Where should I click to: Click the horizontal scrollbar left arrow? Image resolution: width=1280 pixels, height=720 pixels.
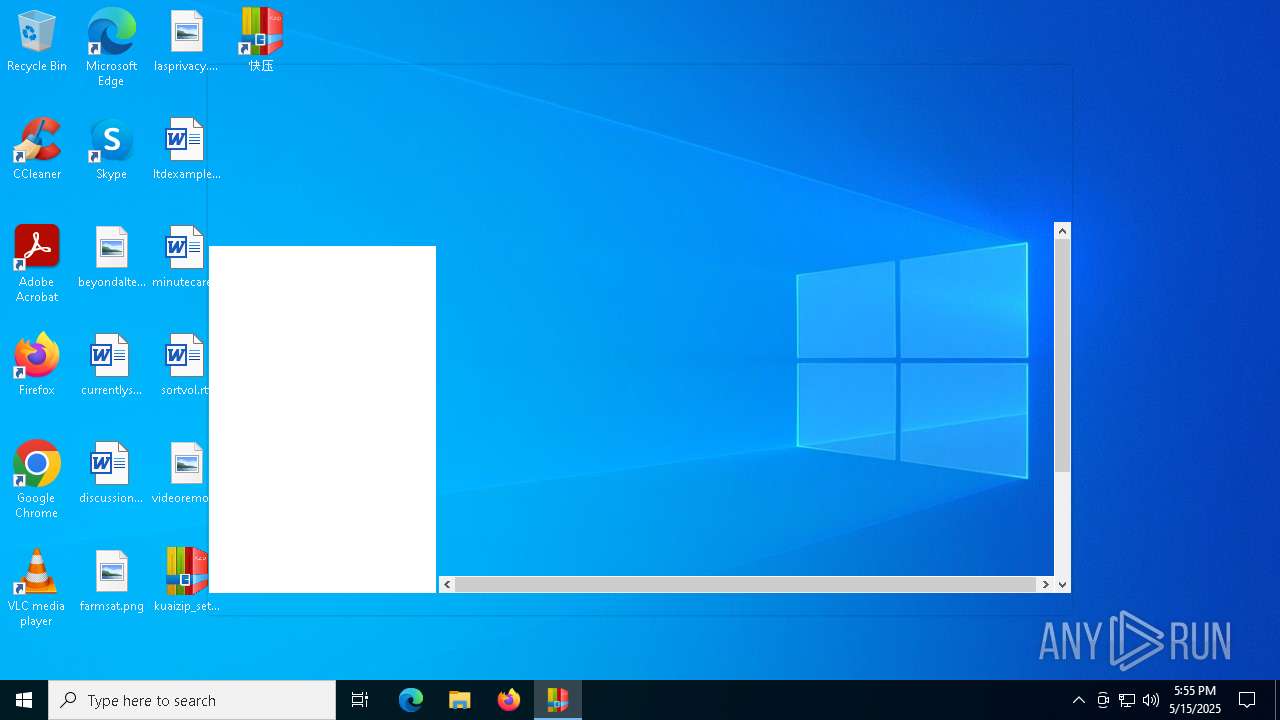pos(447,584)
